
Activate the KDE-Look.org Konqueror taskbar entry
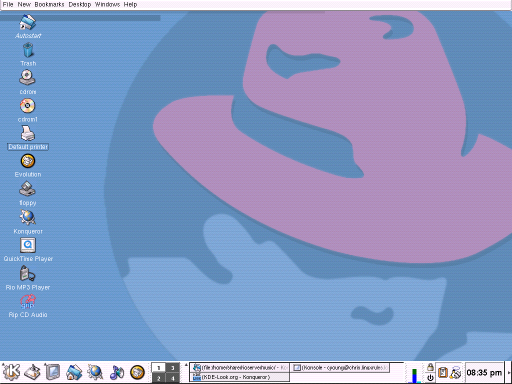click(x=240, y=377)
